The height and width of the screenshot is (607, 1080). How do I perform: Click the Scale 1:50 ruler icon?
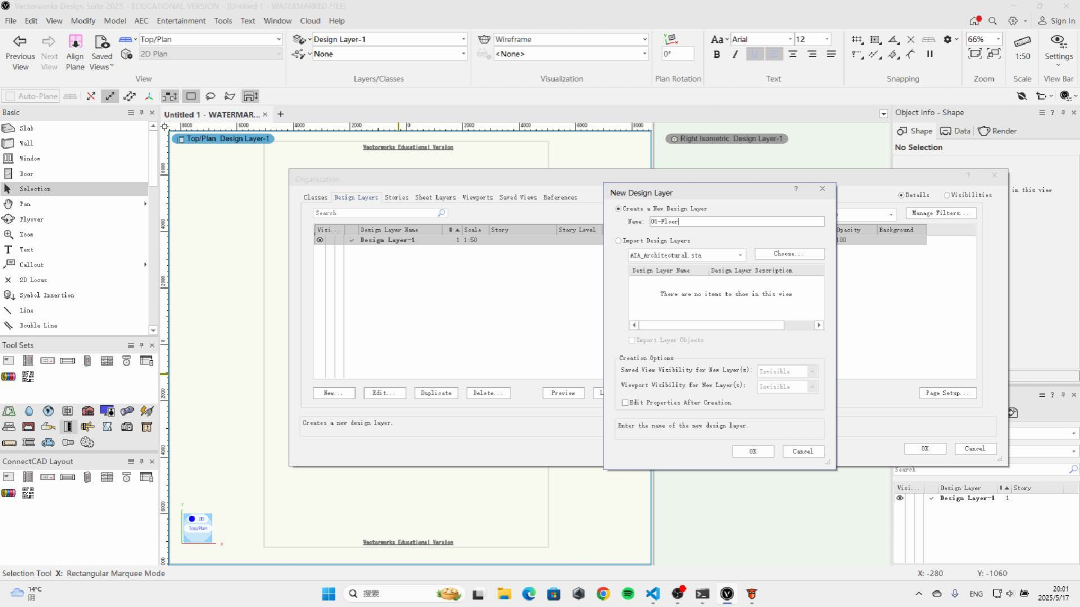(1022, 43)
